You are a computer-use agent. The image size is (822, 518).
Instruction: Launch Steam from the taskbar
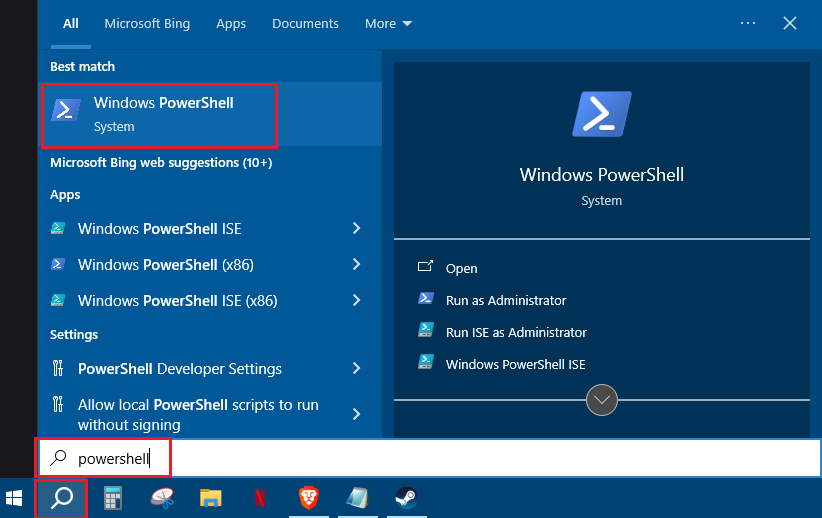(x=406, y=498)
